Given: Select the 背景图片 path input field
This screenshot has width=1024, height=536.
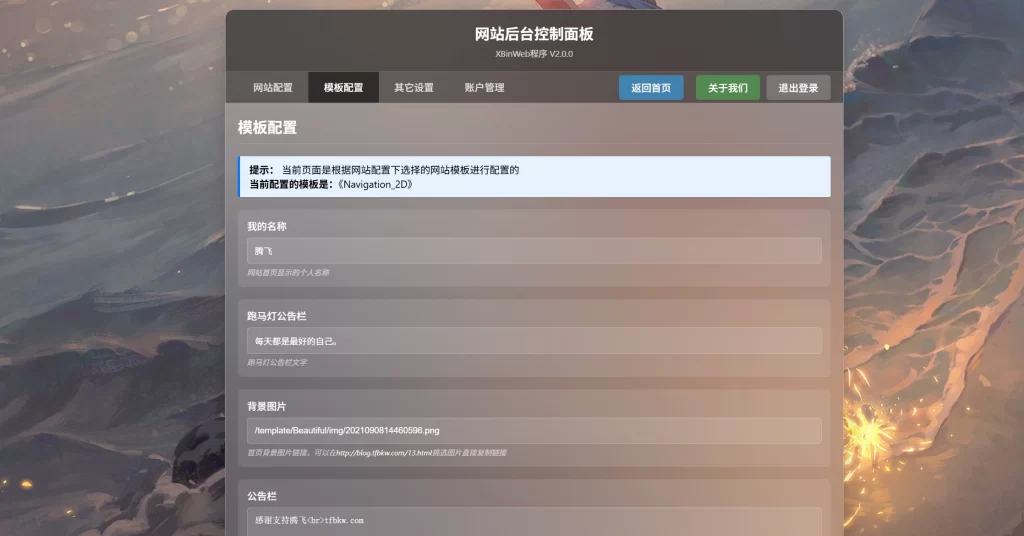Looking at the screenshot, I should pyautogui.click(x=534, y=431).
